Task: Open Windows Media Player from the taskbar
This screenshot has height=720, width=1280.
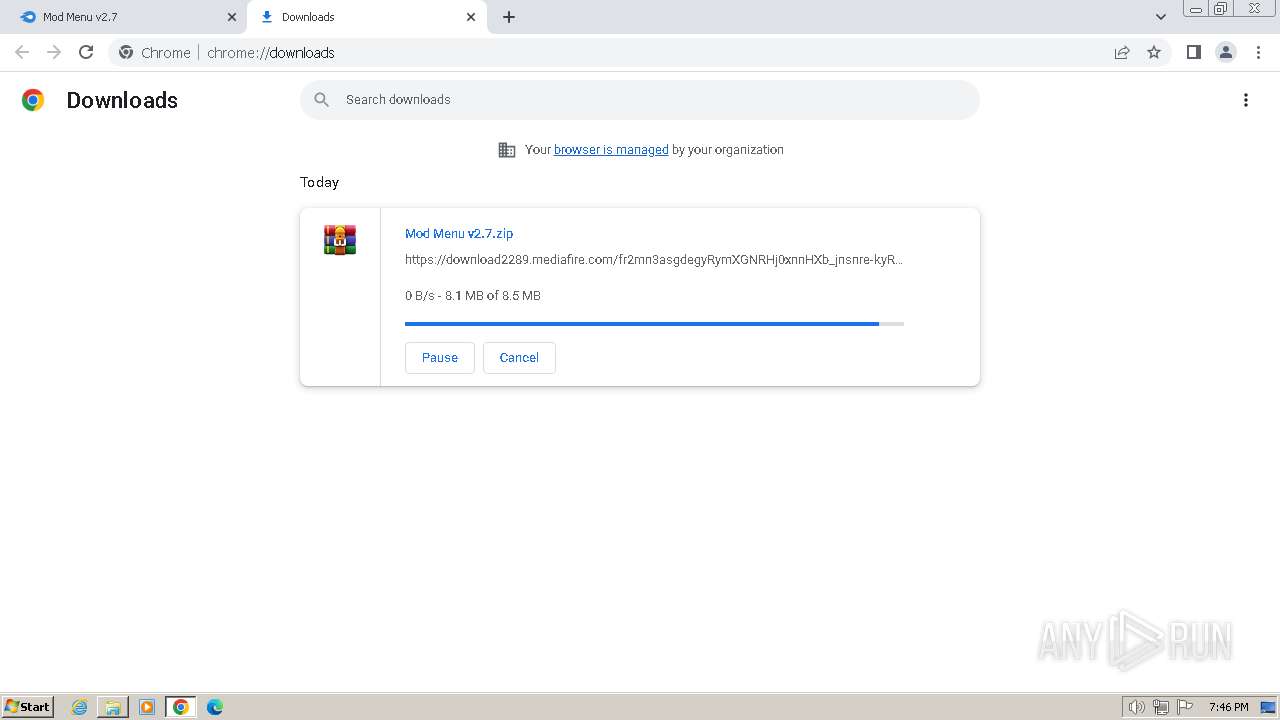Action: (x=147, y=707)
